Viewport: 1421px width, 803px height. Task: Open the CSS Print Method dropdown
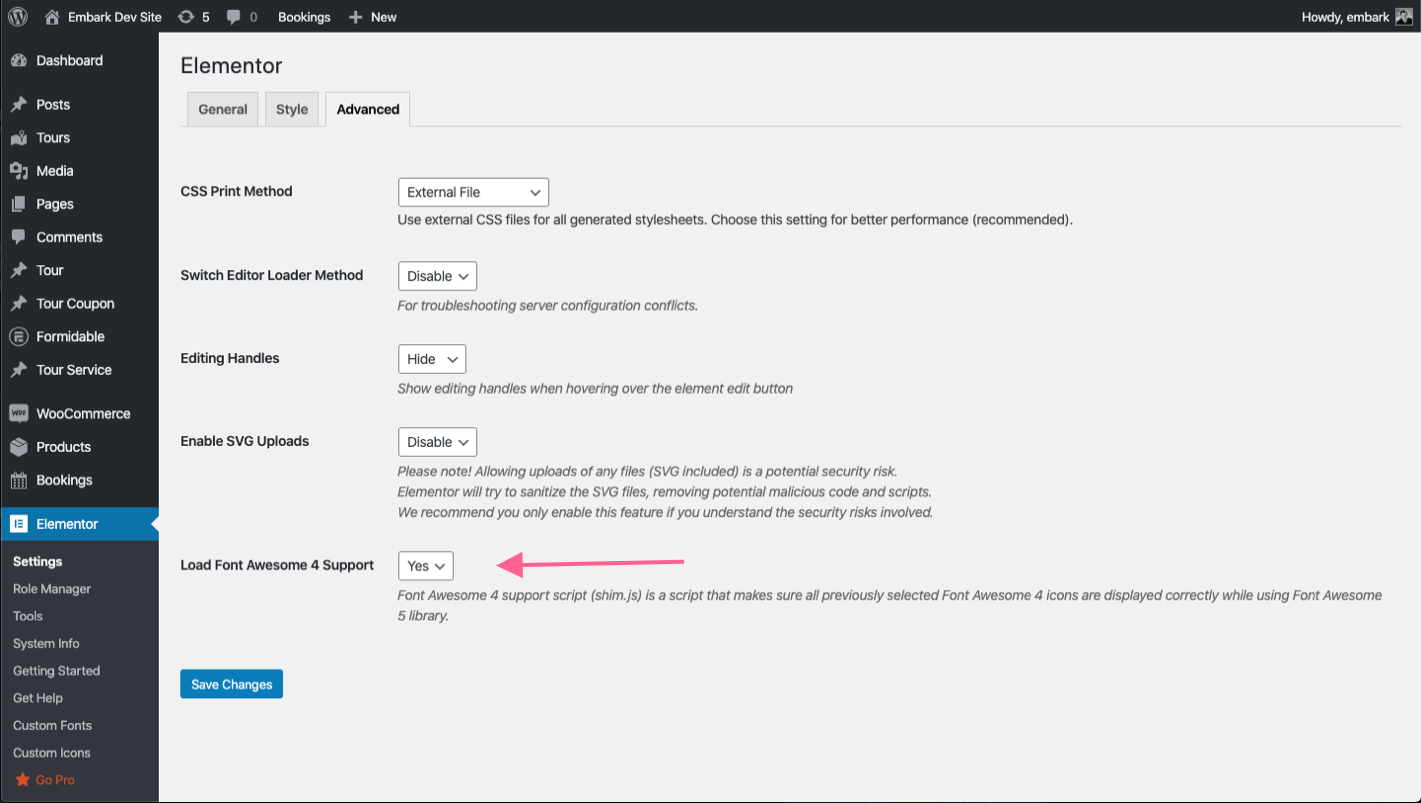click(473, 192)
